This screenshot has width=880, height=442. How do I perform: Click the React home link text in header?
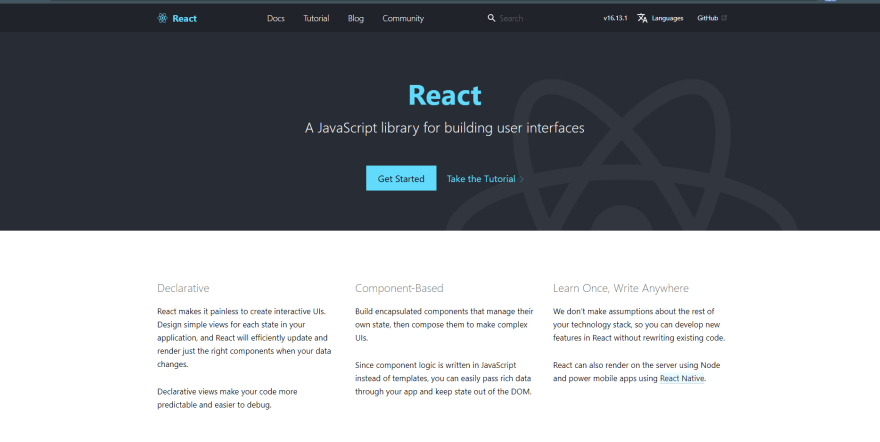click(185, 19)
